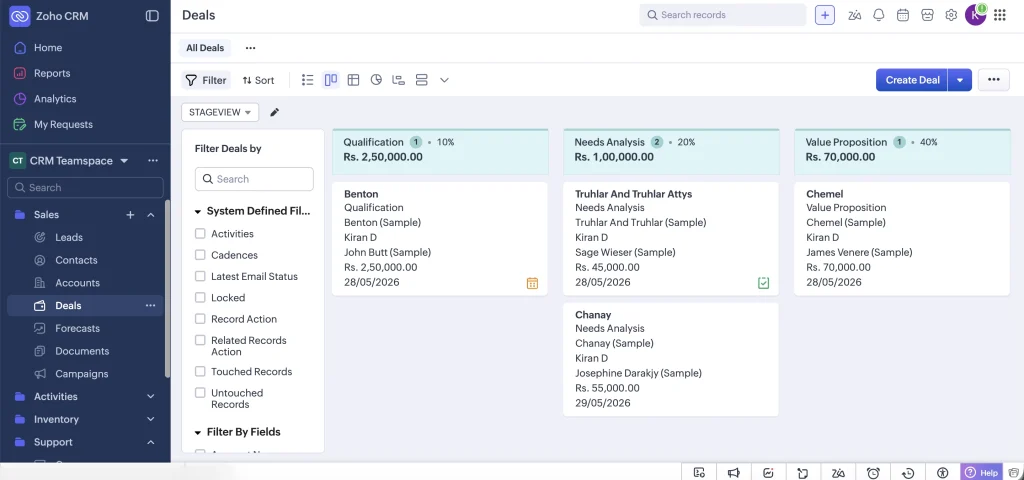Check the Related Records Action checkbox
Viewport: 1024px width, 480px height.
click(x=200, y=340)
